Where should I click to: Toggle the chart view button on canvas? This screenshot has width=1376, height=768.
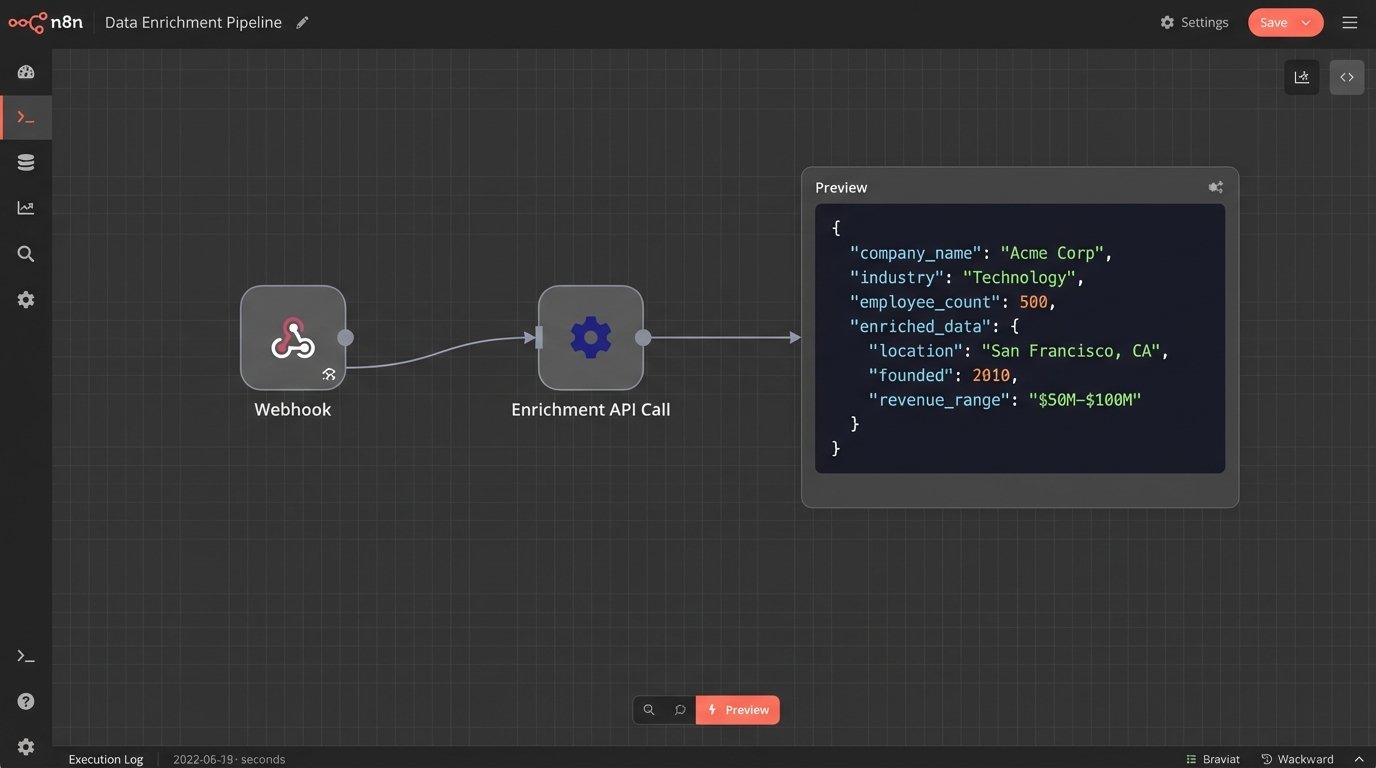point(1301,77)
